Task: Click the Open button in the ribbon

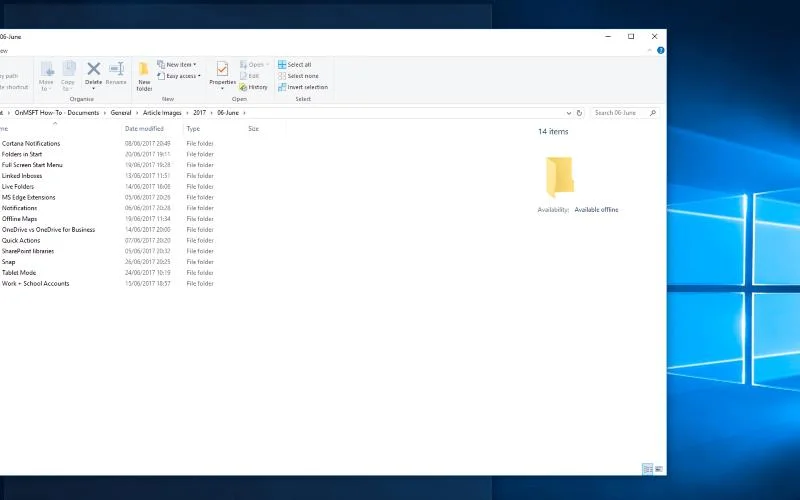Action: tap(254, 64)
